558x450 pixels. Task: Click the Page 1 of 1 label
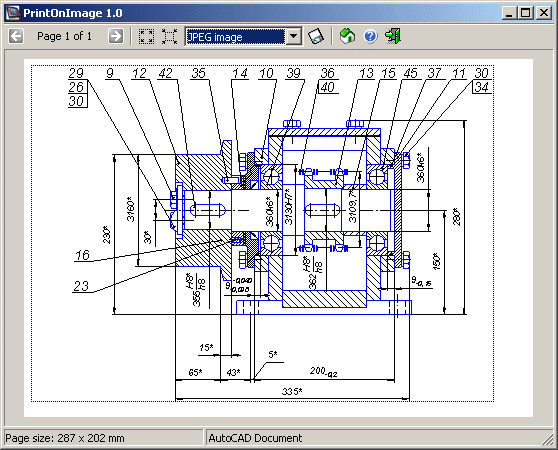[x=64, y=36]
